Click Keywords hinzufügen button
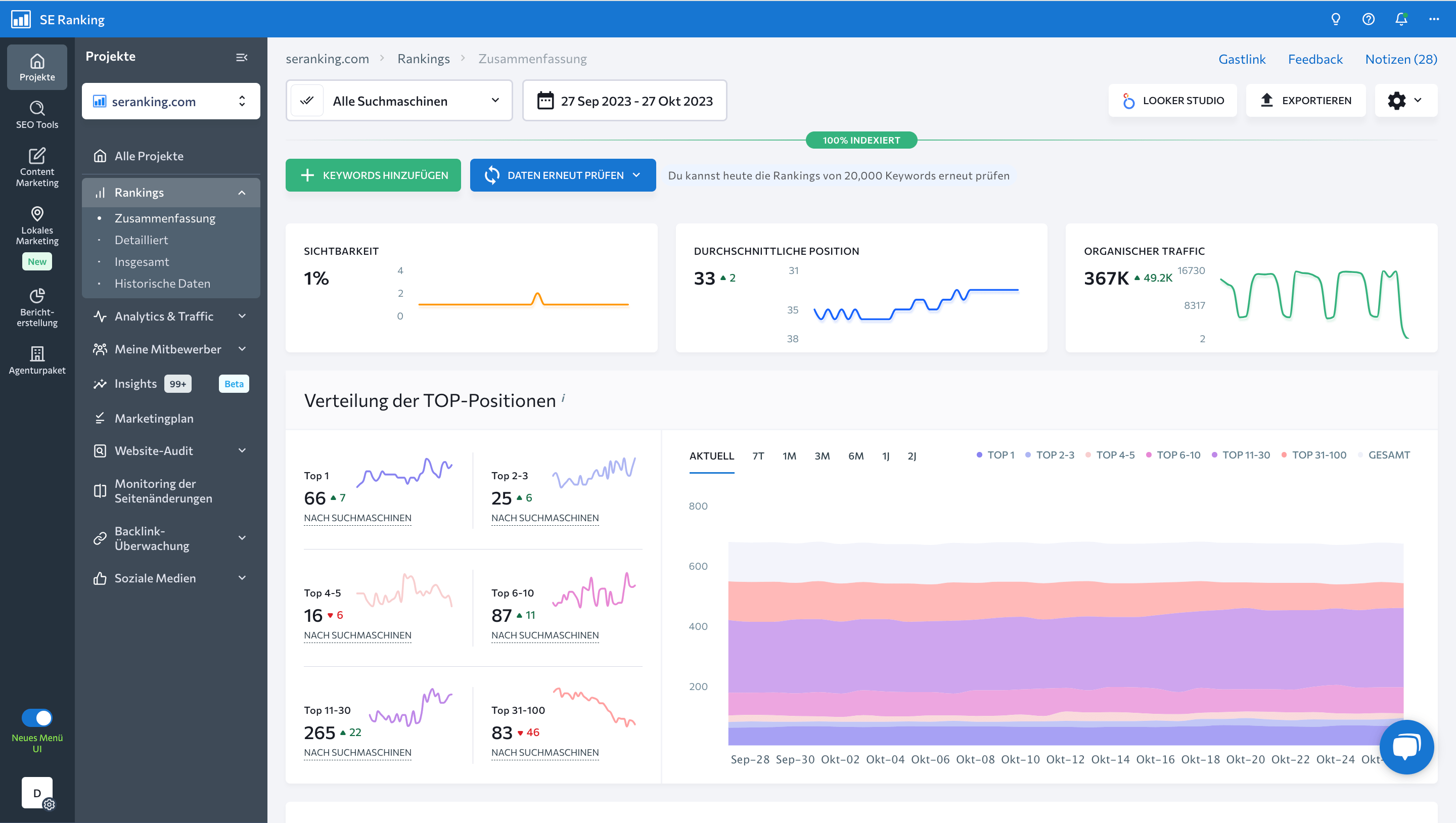Image resolution: width=1456 pixels, height=823 pixels. (375, 175)
